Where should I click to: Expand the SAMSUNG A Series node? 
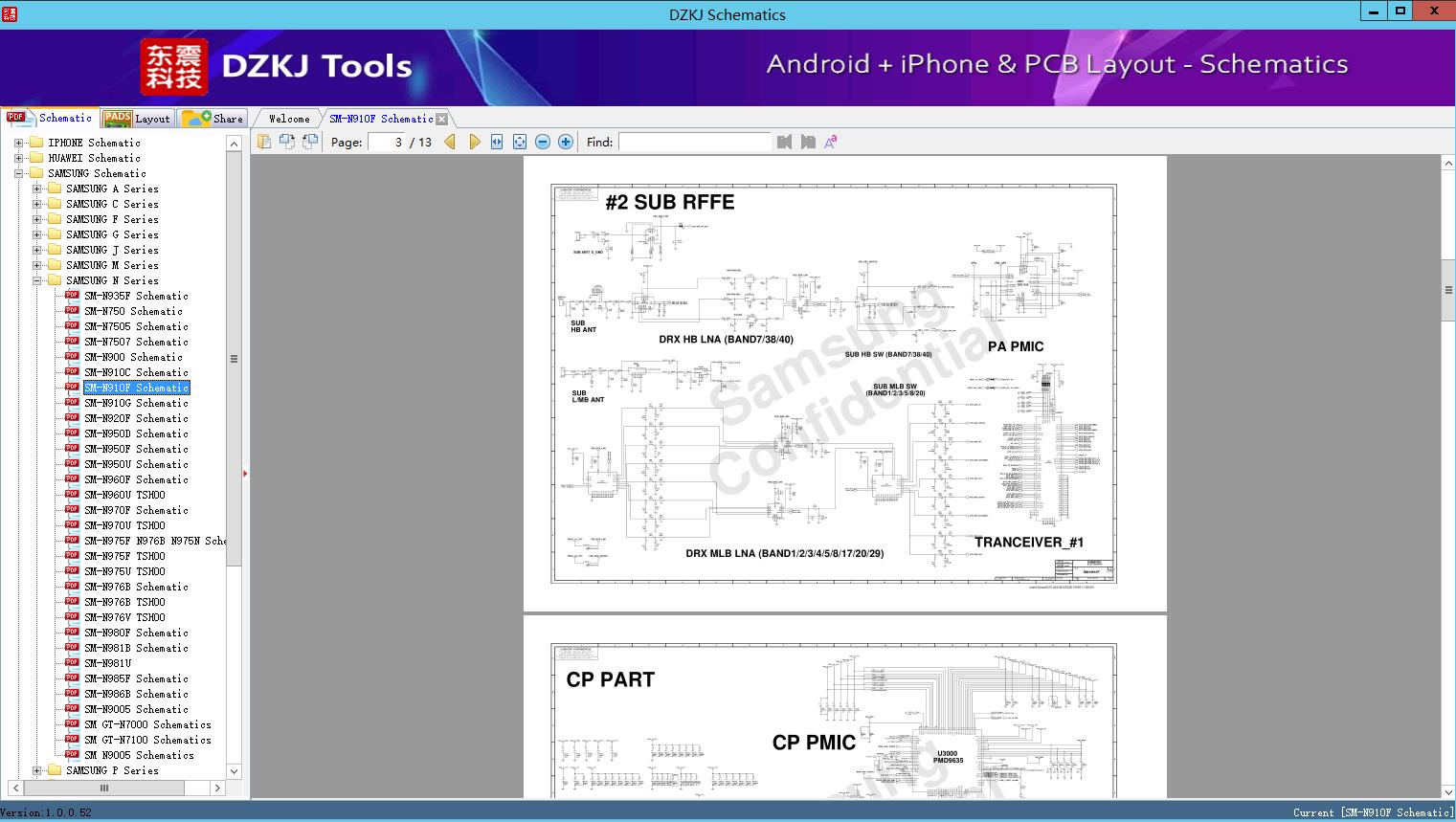tap(36, 189)
